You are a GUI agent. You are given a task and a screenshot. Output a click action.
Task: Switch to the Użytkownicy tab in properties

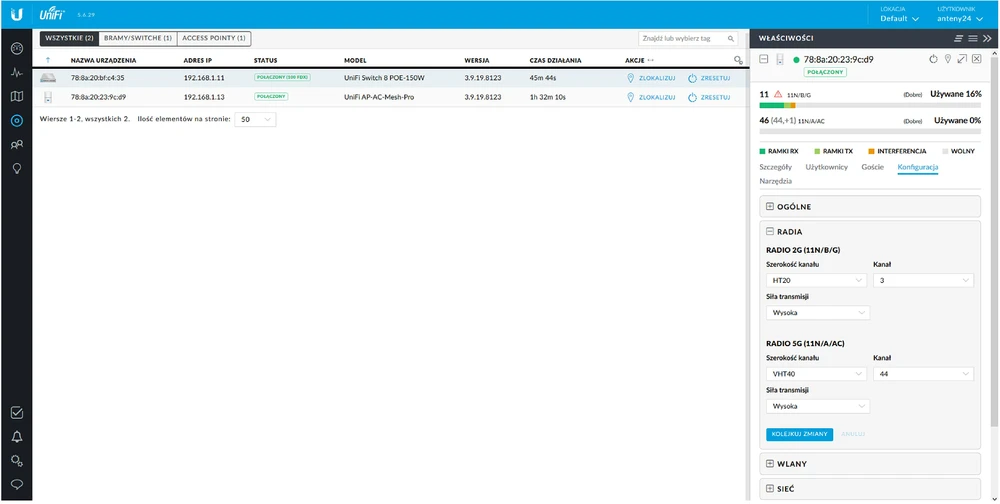tap(826, 167)
